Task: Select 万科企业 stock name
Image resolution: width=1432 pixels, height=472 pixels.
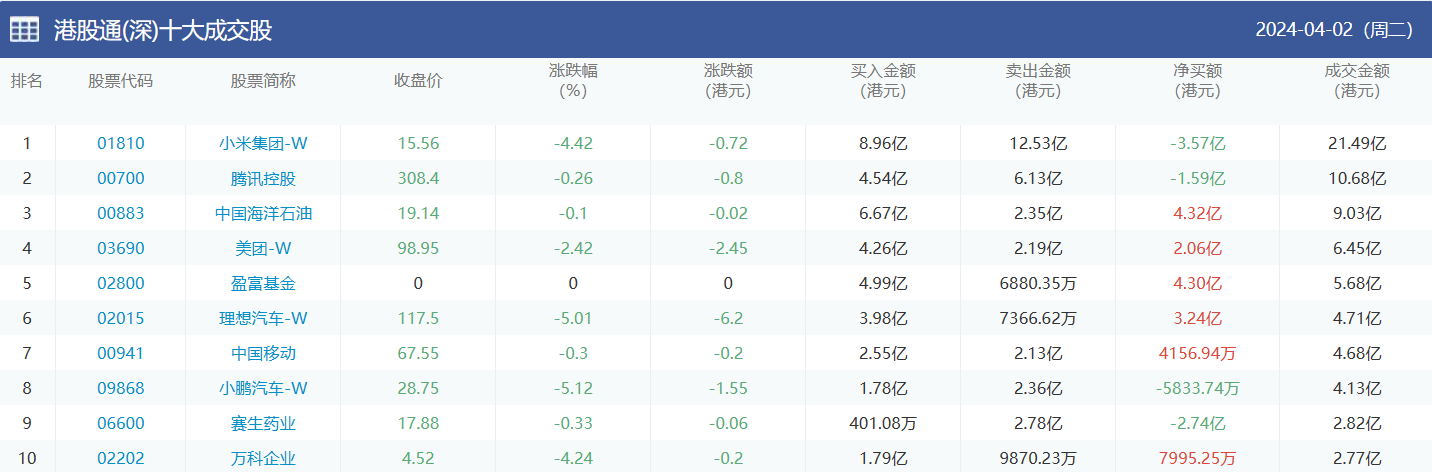Action: pyautogui.click(x=263, y=458)
